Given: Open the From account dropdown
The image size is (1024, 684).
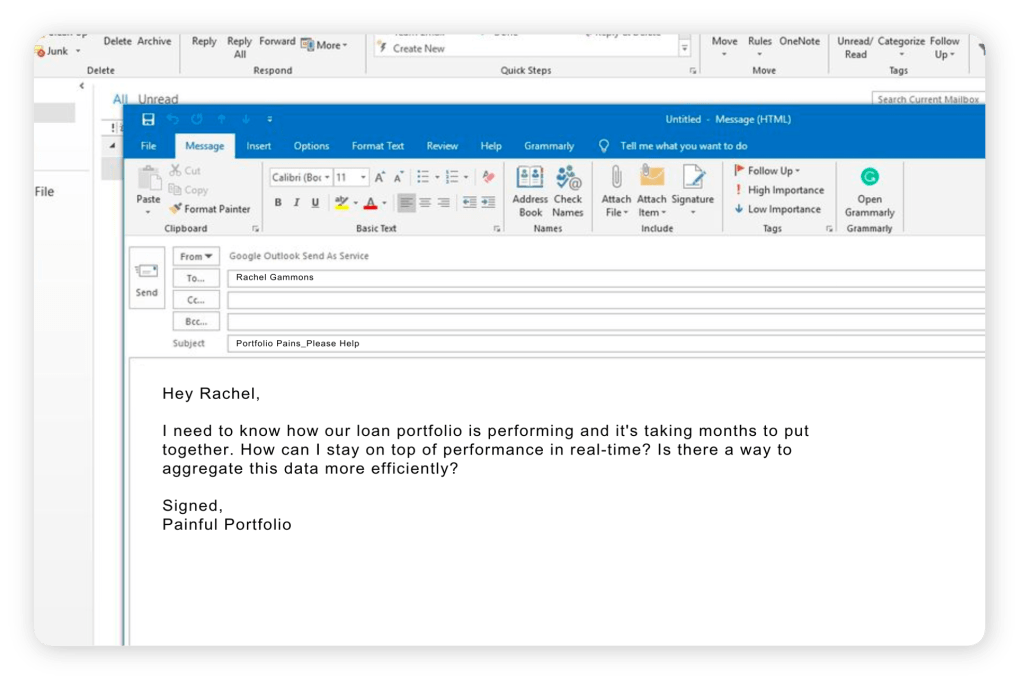Looking at the screenshot, I should pos(196,256).
